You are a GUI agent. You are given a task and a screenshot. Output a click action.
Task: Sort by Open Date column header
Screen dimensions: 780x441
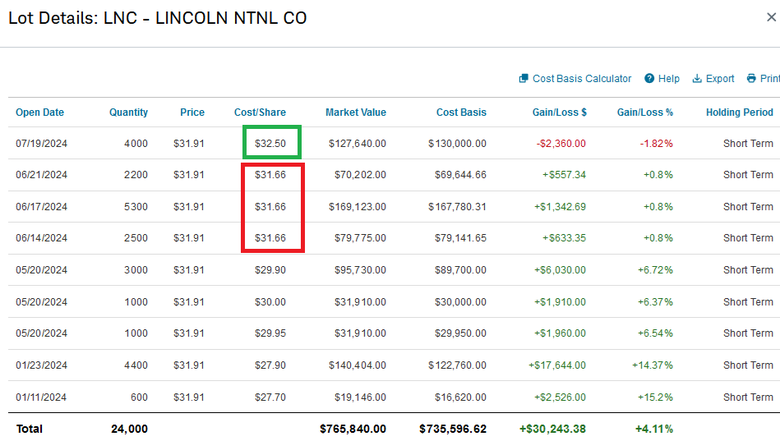tap(40, 112)
